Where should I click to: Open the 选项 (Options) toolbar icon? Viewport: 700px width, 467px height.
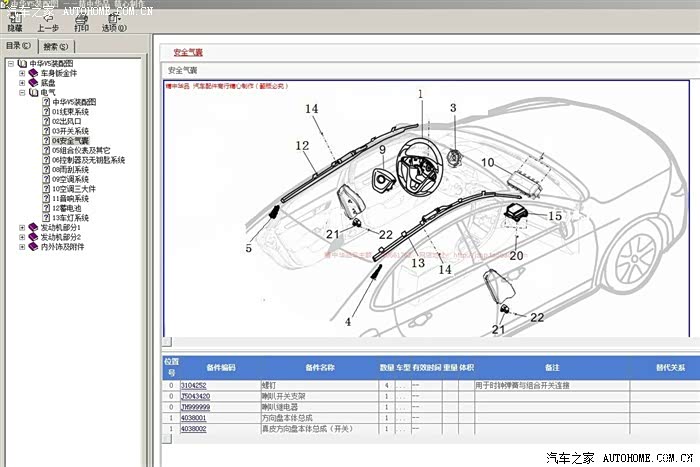tap(114, 18)
